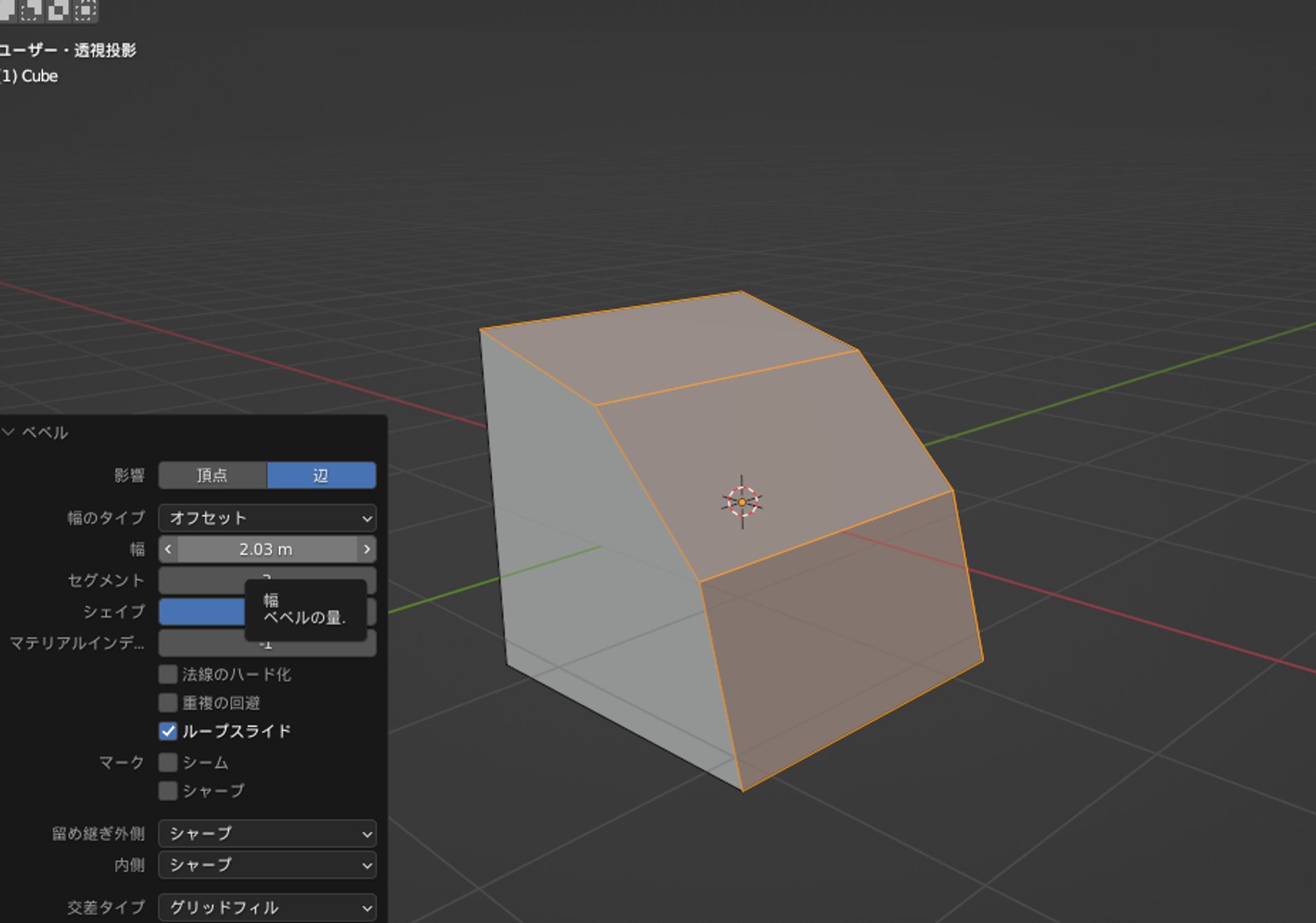Click the セグメント value field
1316x923 pixels.
pos(206,581)
